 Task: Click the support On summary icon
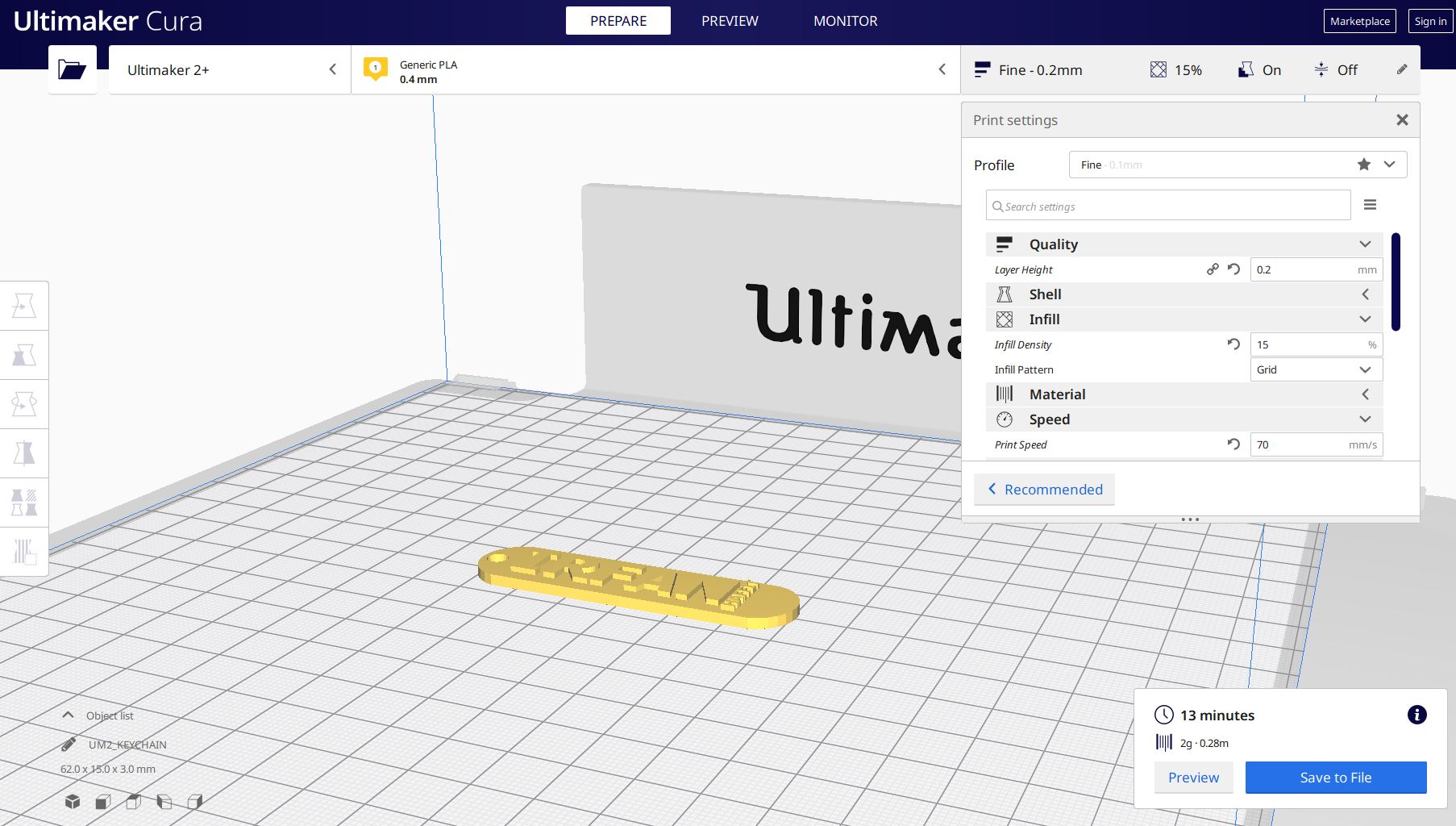point(1246,70)
